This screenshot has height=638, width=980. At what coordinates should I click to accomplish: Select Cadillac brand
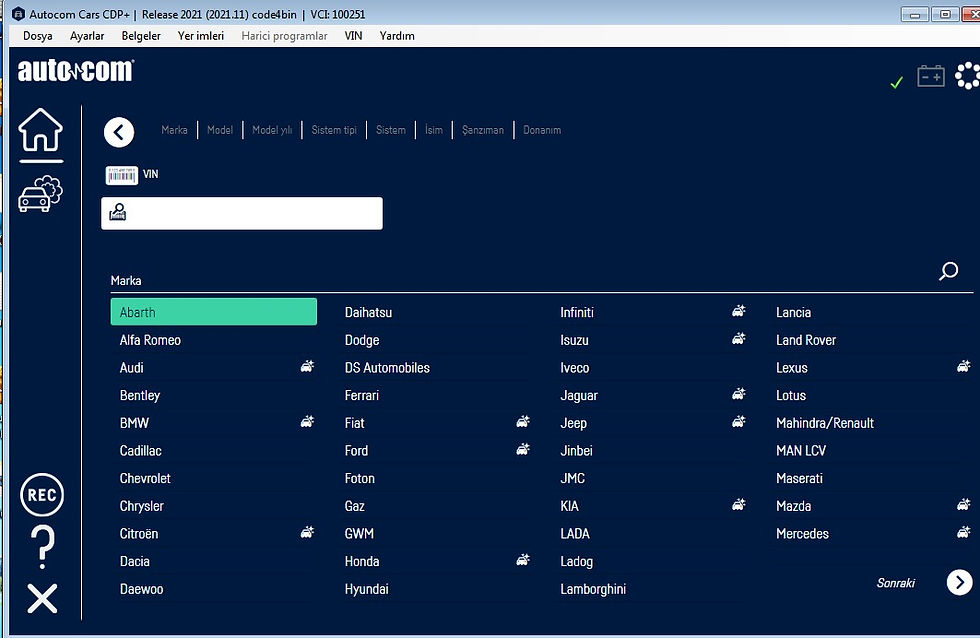coord(141,451)
